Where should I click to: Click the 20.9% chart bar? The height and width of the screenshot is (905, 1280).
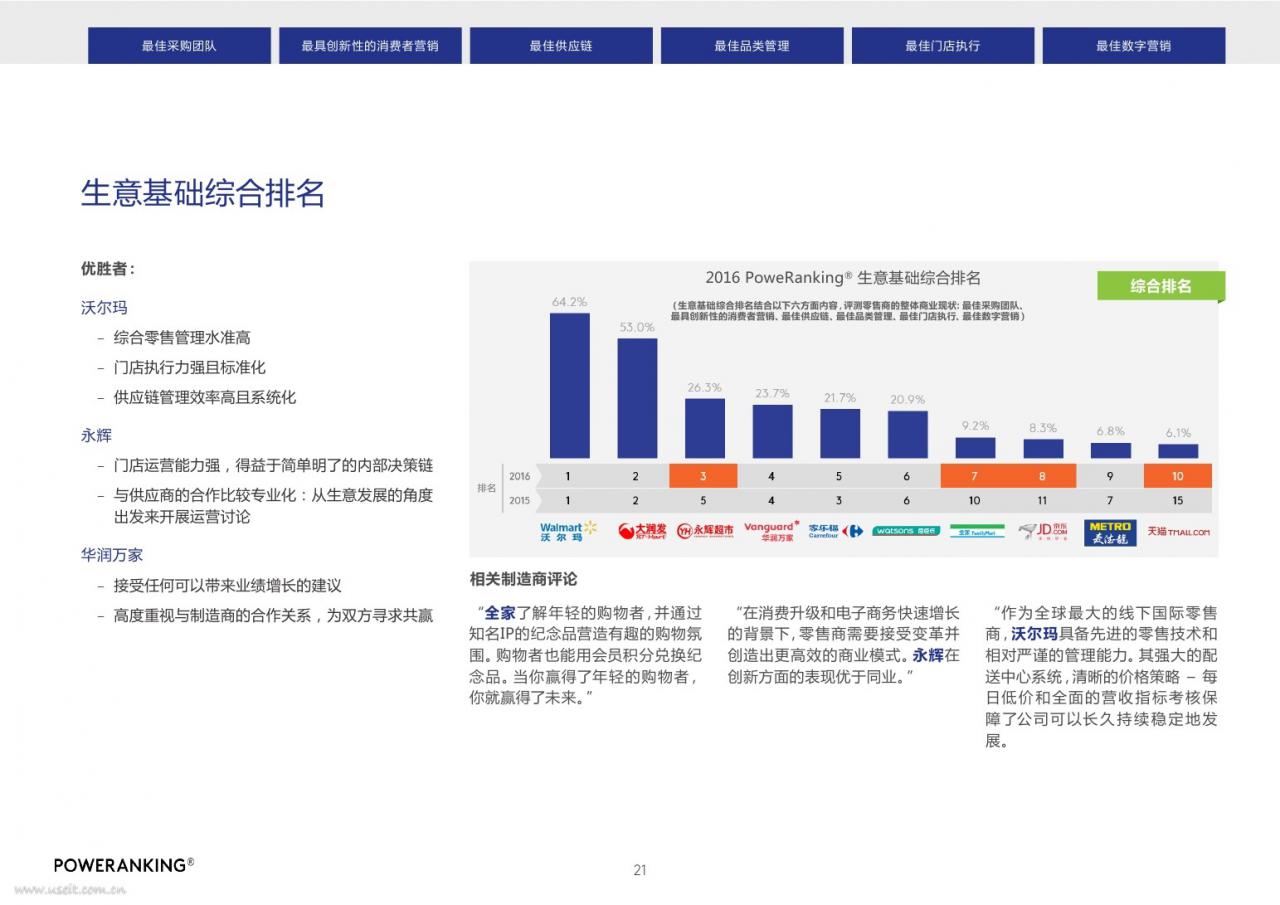[x=908, y=435]
